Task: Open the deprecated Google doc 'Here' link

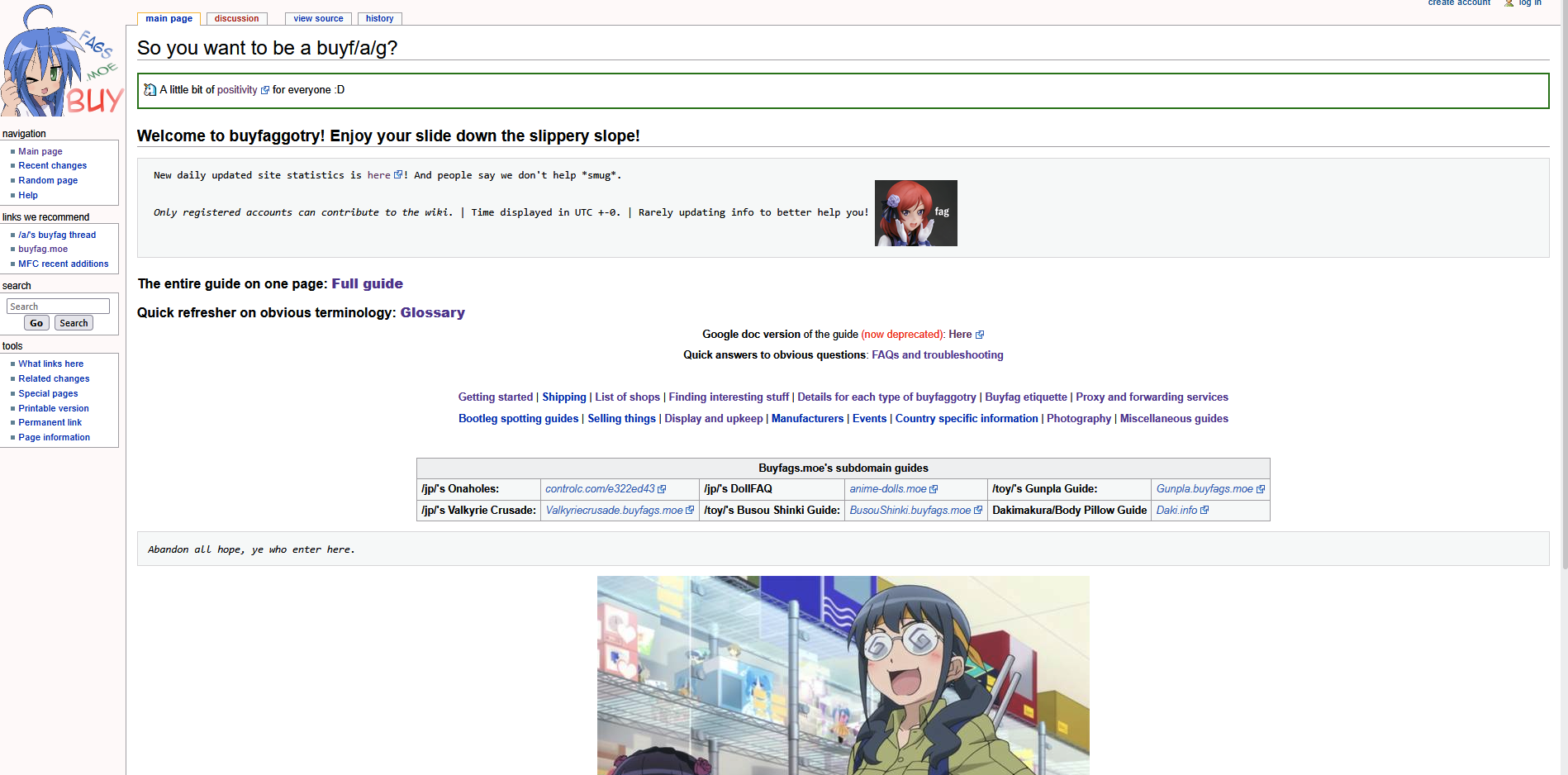Action: pyautogui.click(x=960, y=335)
